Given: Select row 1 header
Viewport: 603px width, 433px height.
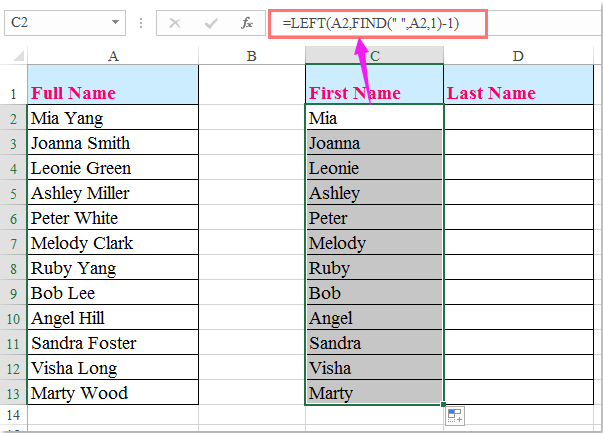Looking at the screenshot, I should [x=12, y=94].
